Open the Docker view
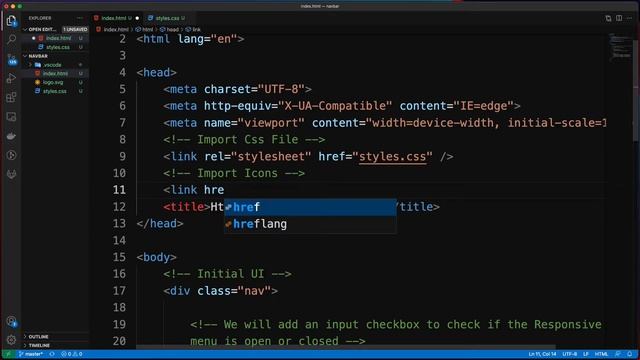The height and width of the screenshot is (360, 640). pyautogui.click(x=11, y=136)
